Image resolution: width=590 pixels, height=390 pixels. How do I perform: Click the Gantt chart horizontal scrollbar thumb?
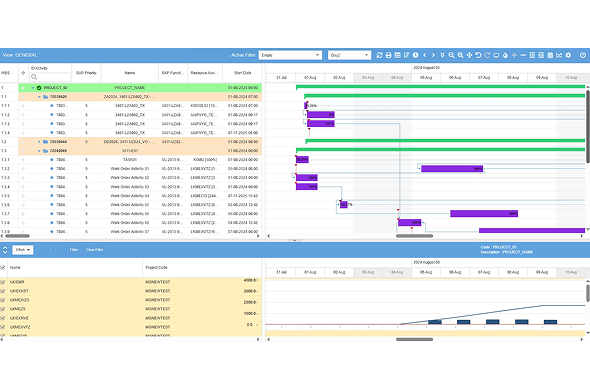(x=414, y=236)
